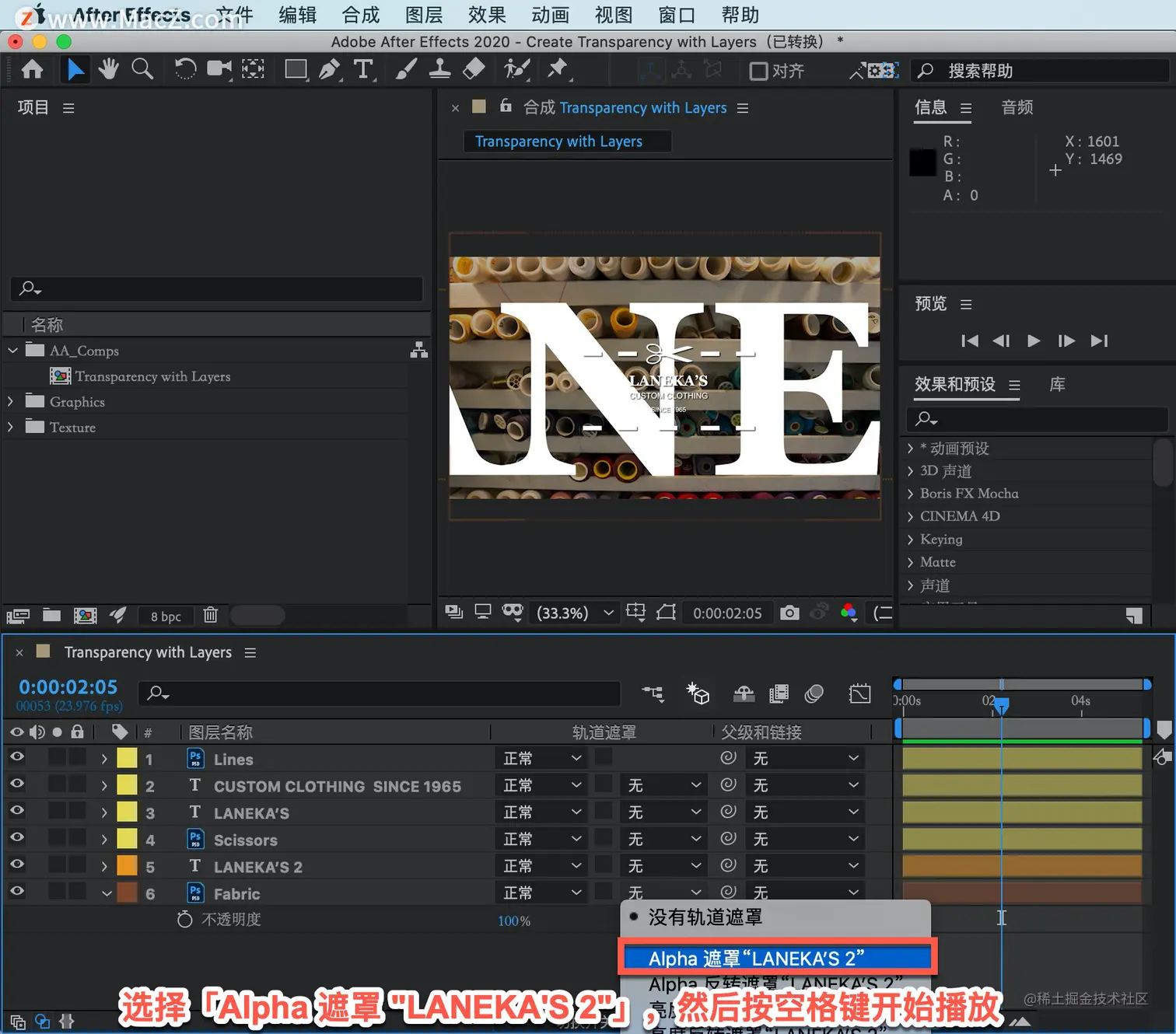
Task: Open blend mode dropdown for Lines layer
Action: point(542,759)
